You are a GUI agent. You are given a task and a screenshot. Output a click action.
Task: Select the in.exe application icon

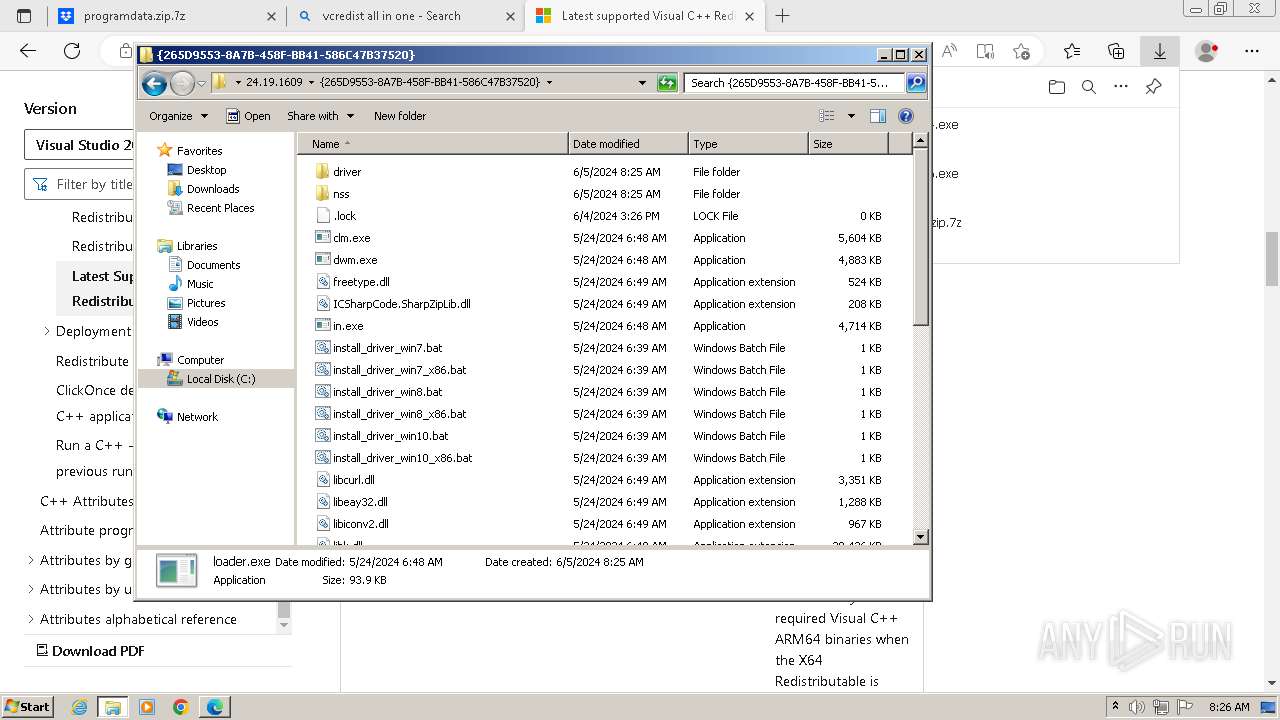click(x=322, y=326)
